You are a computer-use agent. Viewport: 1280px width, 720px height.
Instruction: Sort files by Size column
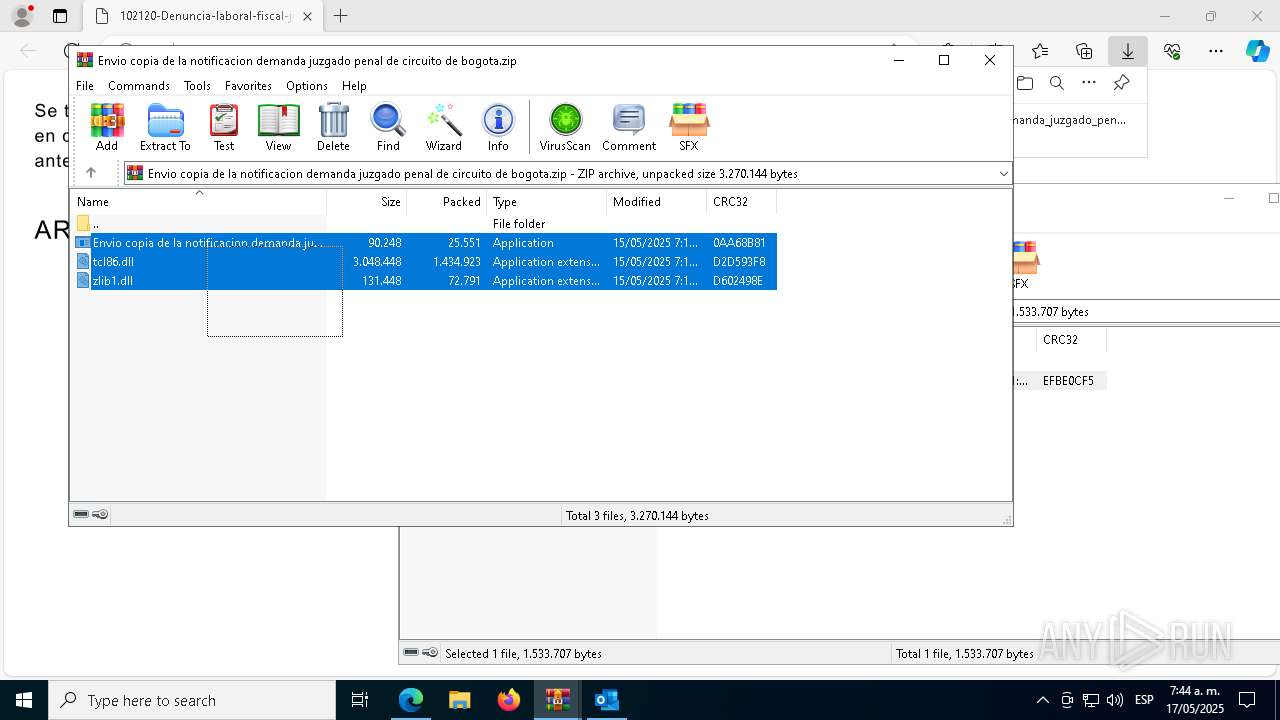click(x=367, y=201)
